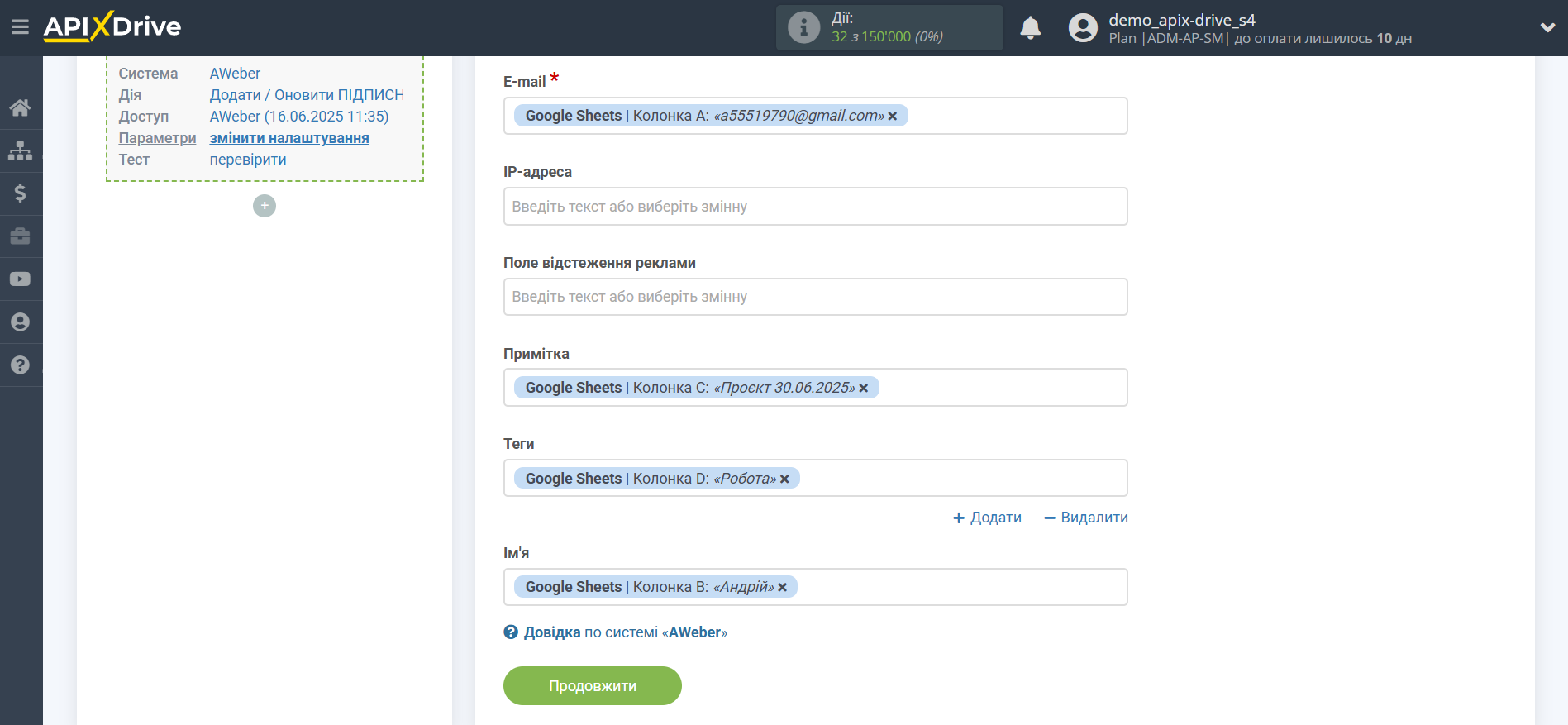
Task: Click the Параметри label
Action: click(x=157, y=138)
